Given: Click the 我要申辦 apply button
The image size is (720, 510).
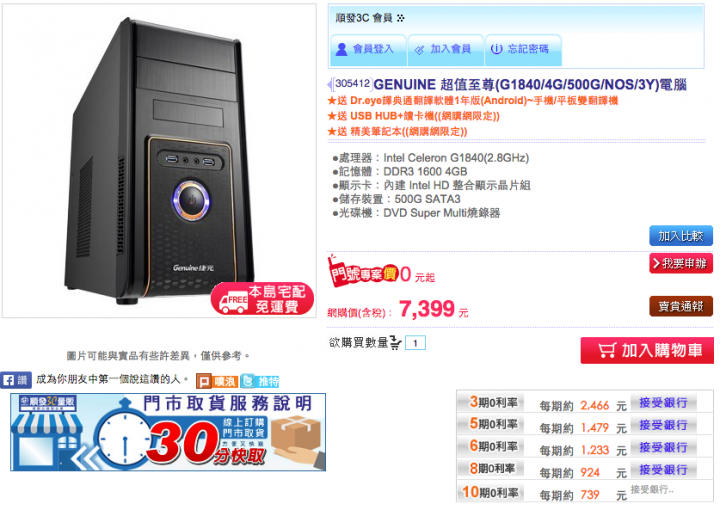Looking at the screenshot, I should pos(681,263).
